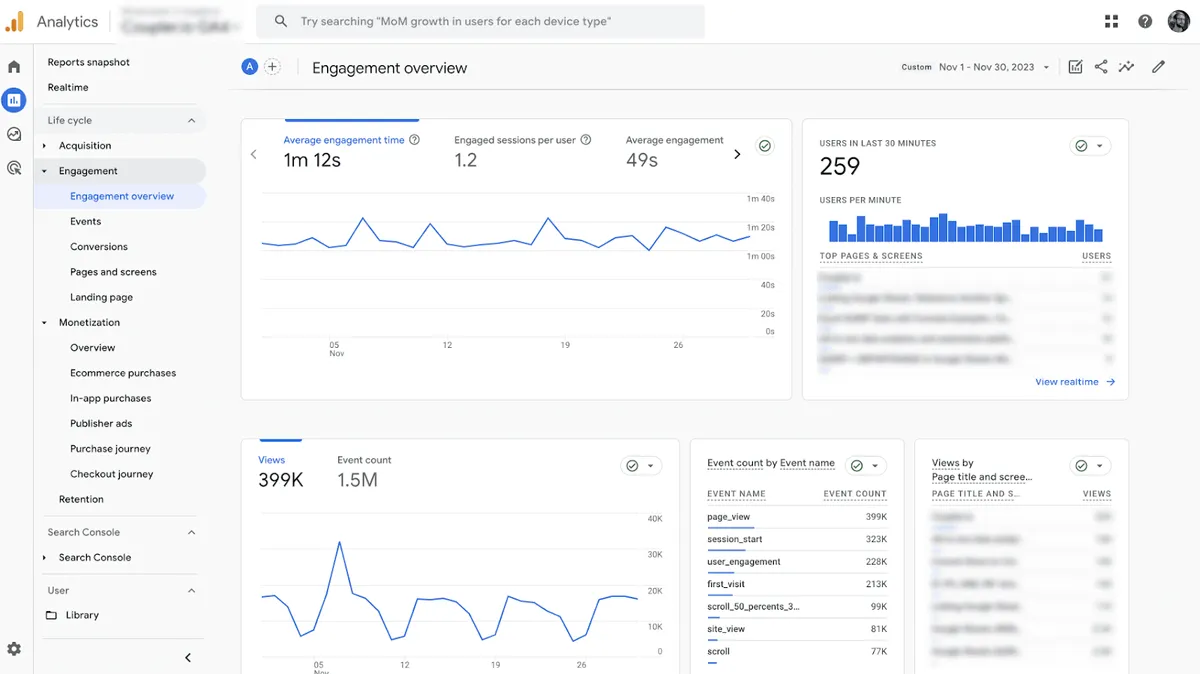
Task: Click info icon beside Engaged sessions per user
Action: [586, 140]
